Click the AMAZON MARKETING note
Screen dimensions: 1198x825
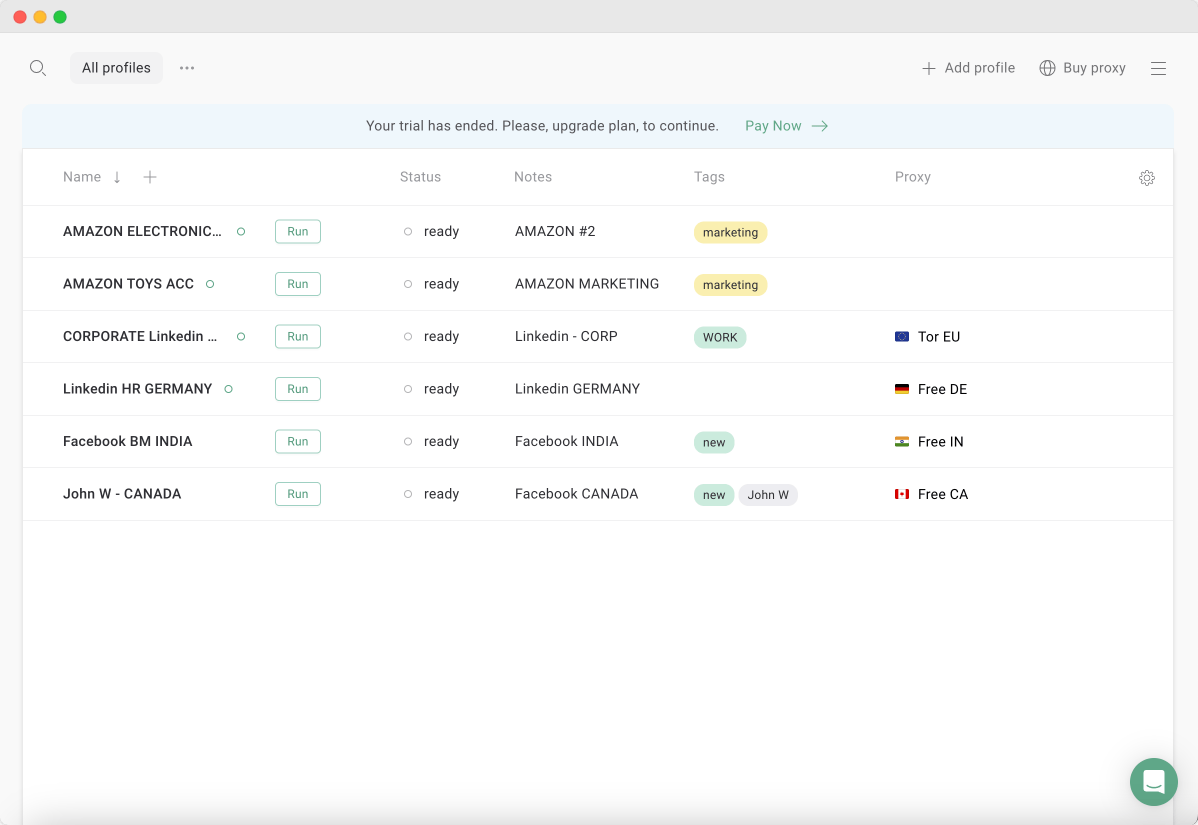[587, 284]
